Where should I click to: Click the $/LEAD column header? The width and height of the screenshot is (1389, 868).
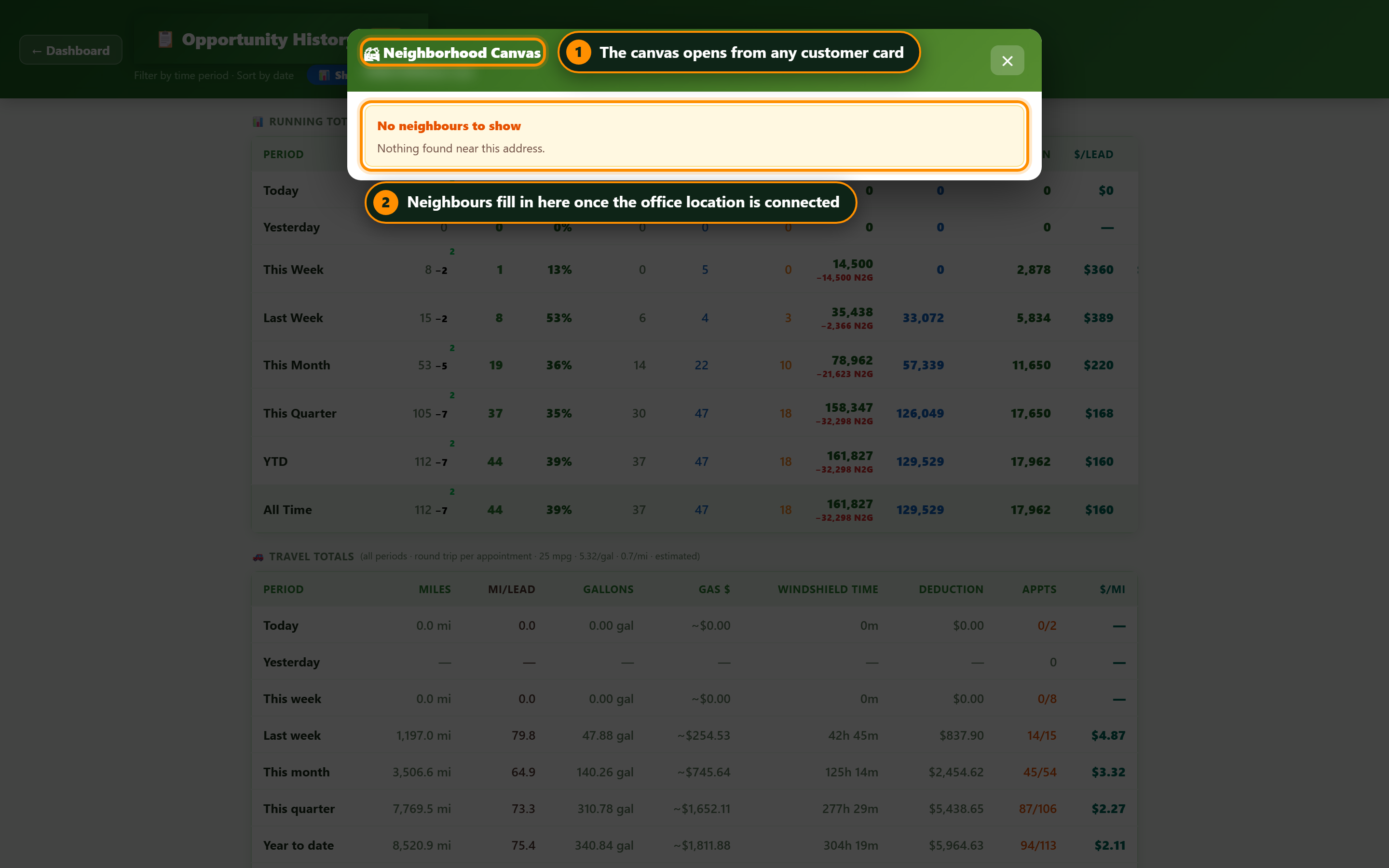pos(1093,154)
